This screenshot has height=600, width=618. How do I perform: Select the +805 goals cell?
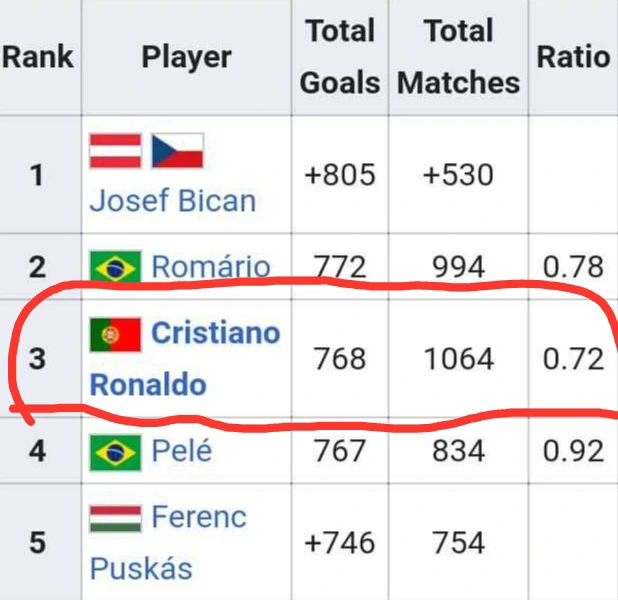340,175
